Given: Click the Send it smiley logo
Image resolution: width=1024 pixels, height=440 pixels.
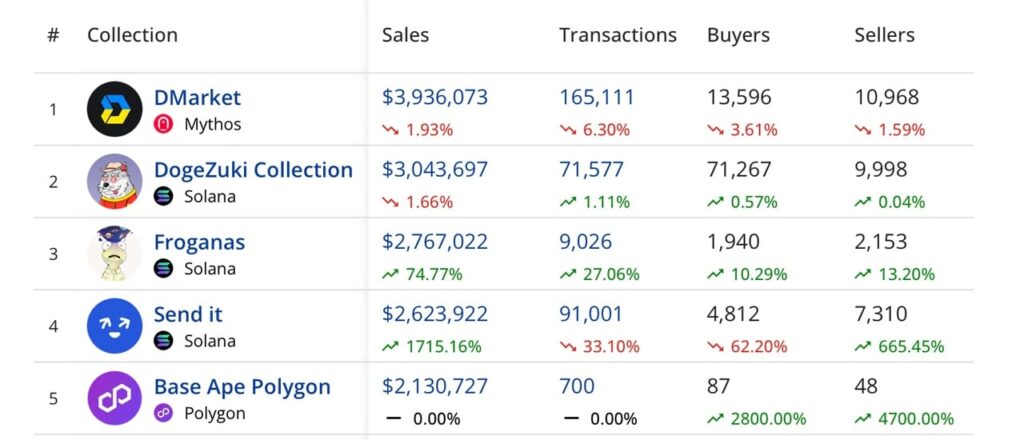Looking at the screenshot, I should 115,326.
